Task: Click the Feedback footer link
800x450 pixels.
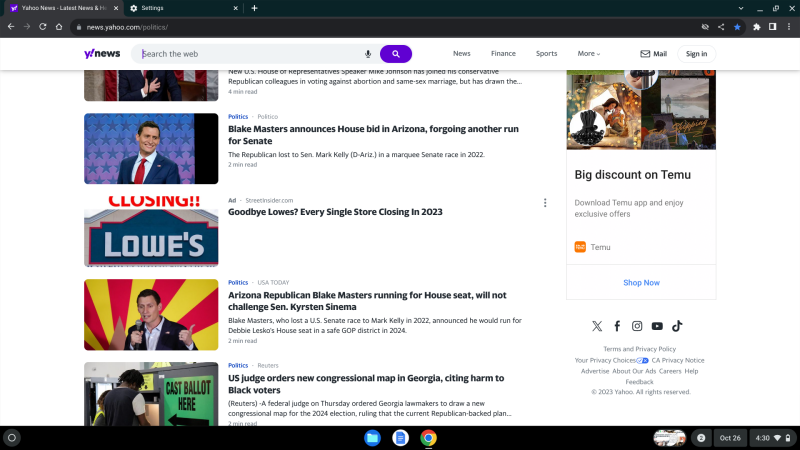Action: (639, 382)
